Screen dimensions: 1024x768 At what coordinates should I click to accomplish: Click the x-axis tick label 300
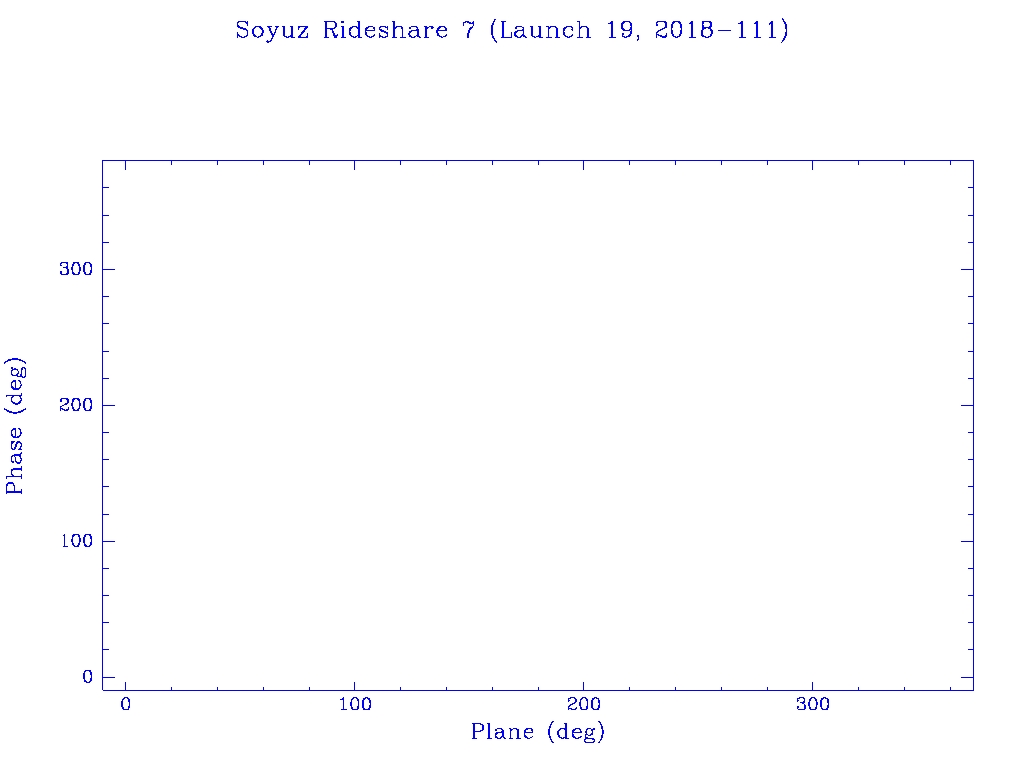tap(812, 705)
